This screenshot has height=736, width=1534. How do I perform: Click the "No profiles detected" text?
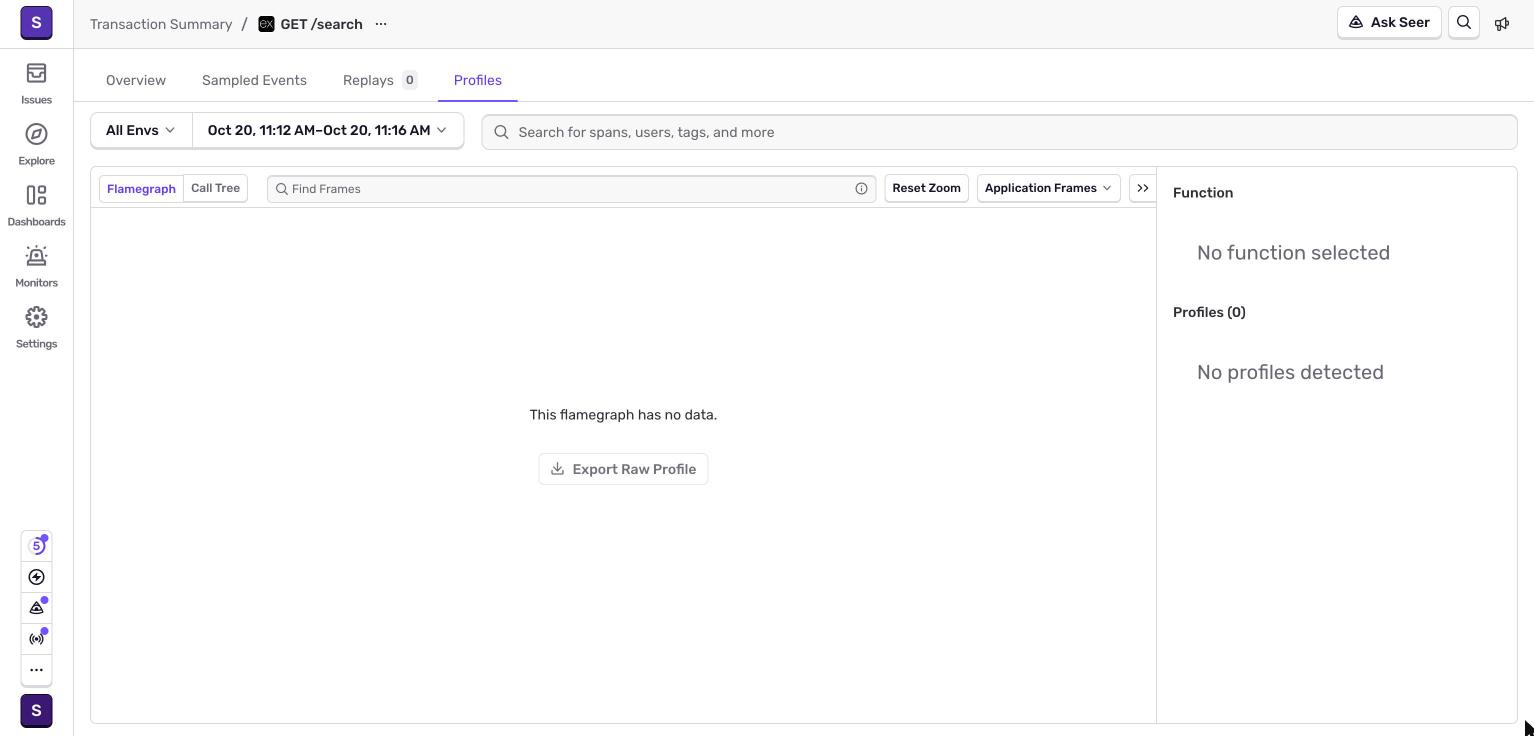click(1290, 372)
